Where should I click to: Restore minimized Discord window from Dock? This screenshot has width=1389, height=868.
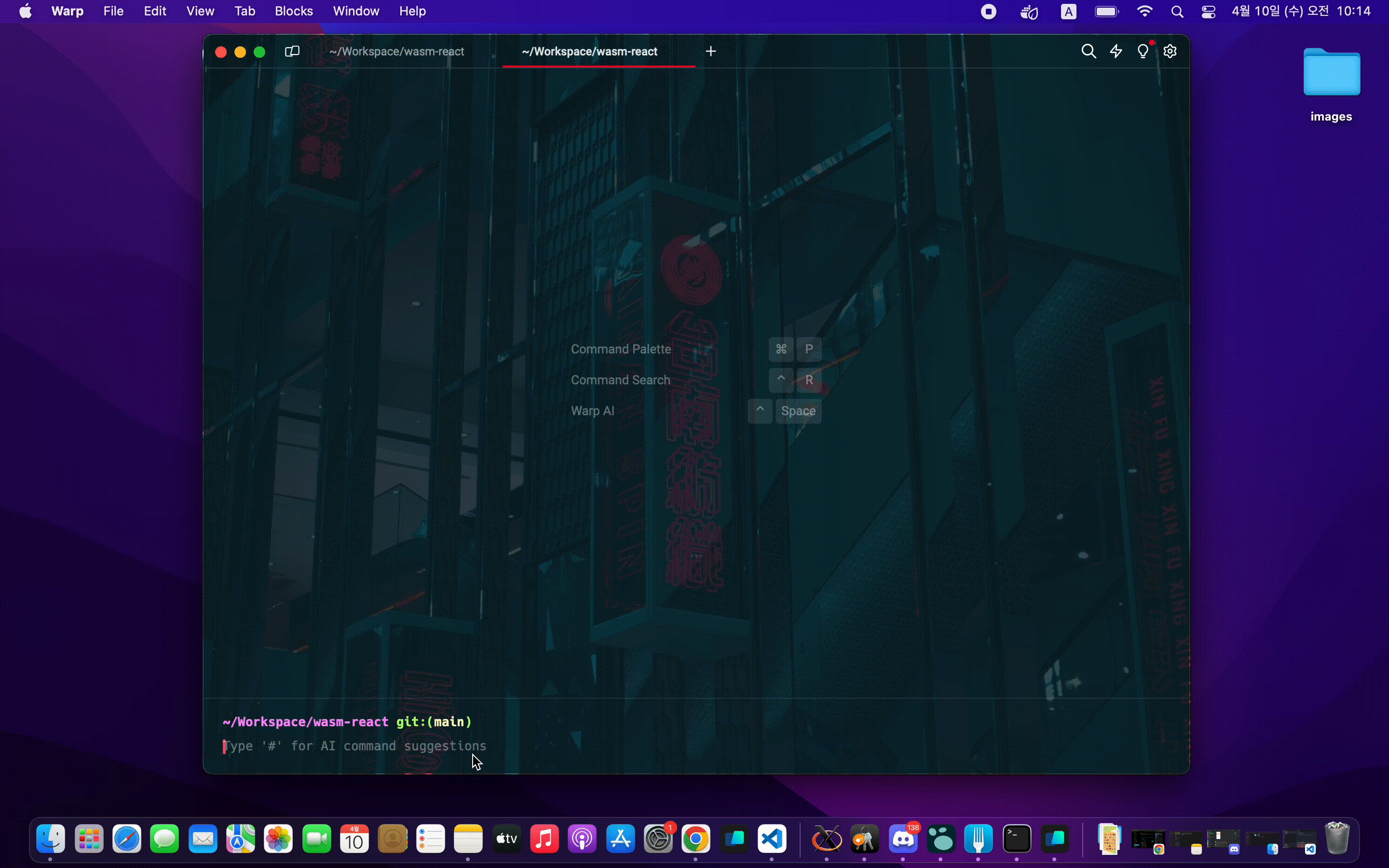1224,841
